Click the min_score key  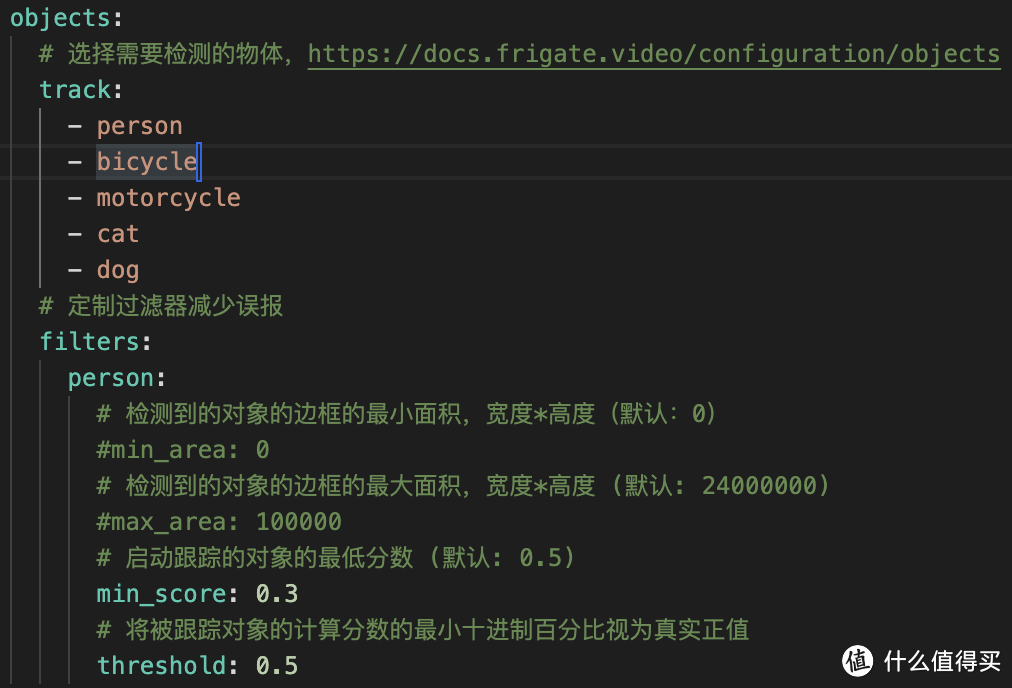[161, 594]
